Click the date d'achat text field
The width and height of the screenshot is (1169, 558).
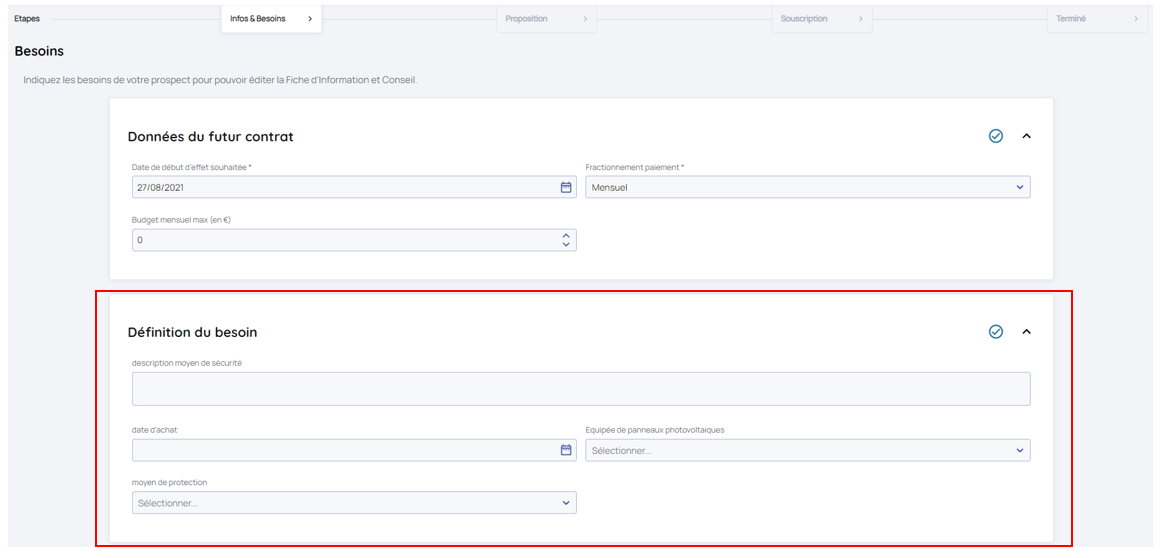pyautogui.click(x=340, y=450)
